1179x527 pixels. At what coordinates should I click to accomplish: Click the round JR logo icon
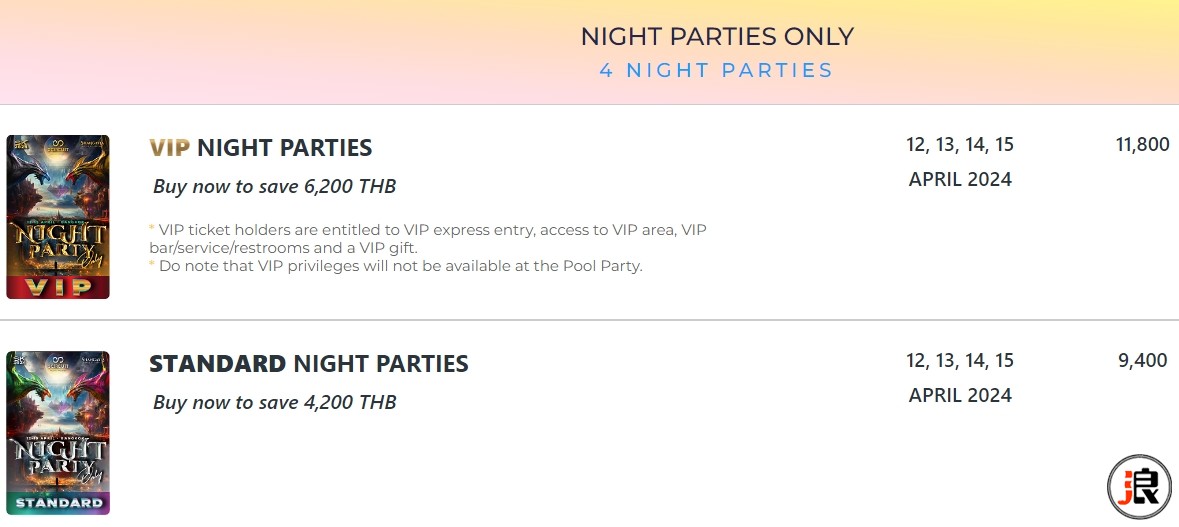point(1139,486)
